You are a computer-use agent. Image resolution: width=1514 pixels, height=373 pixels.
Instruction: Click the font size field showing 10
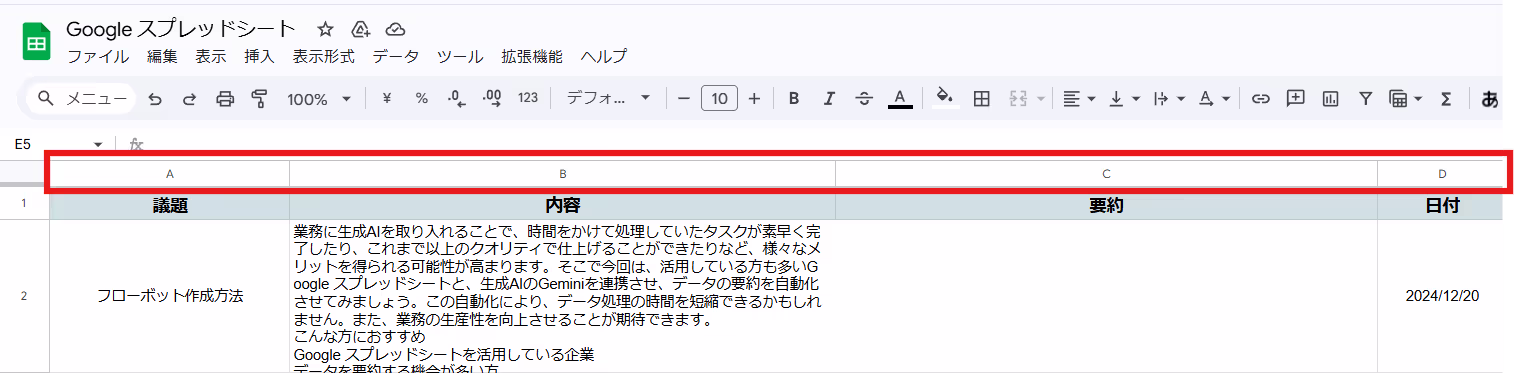point(719,98)
